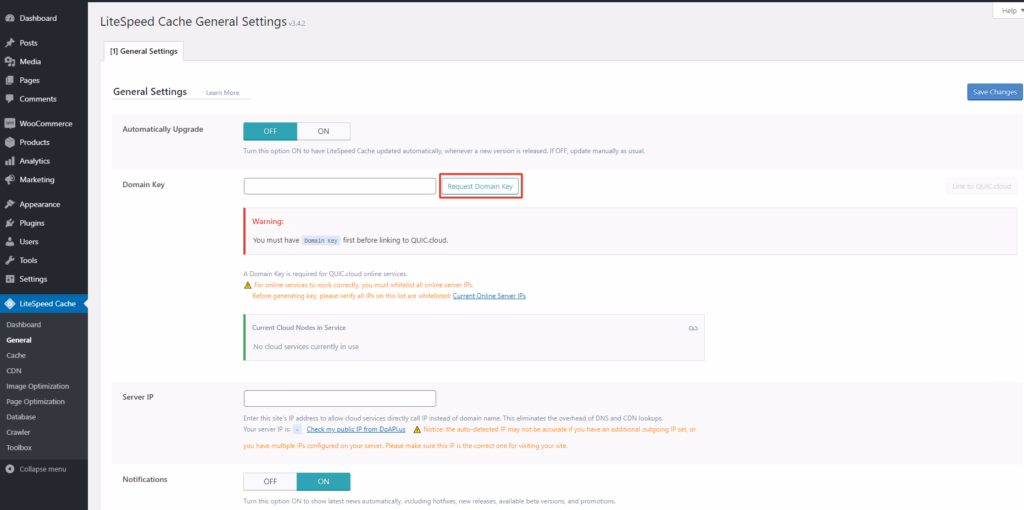Click the Marketing megaphone icon
This screenshot has height=510, width=1024.
pyautogui.click(x=9, y=180)
